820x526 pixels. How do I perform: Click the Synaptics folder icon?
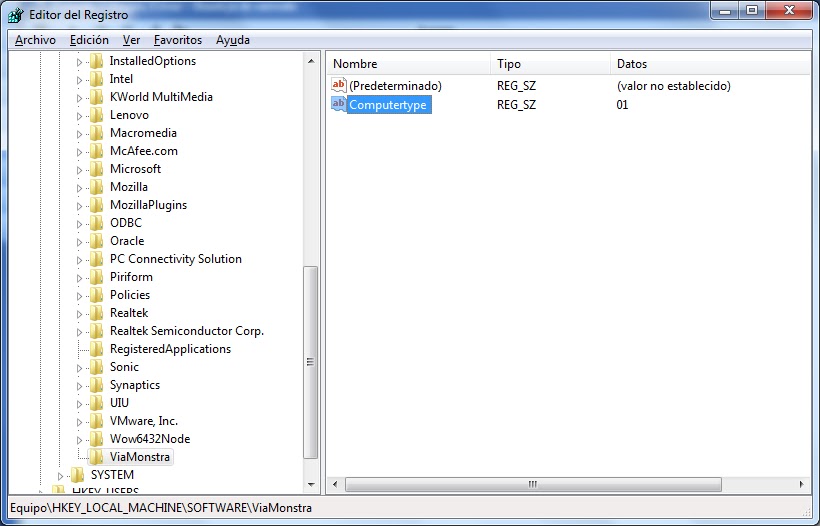pos(96,385)
